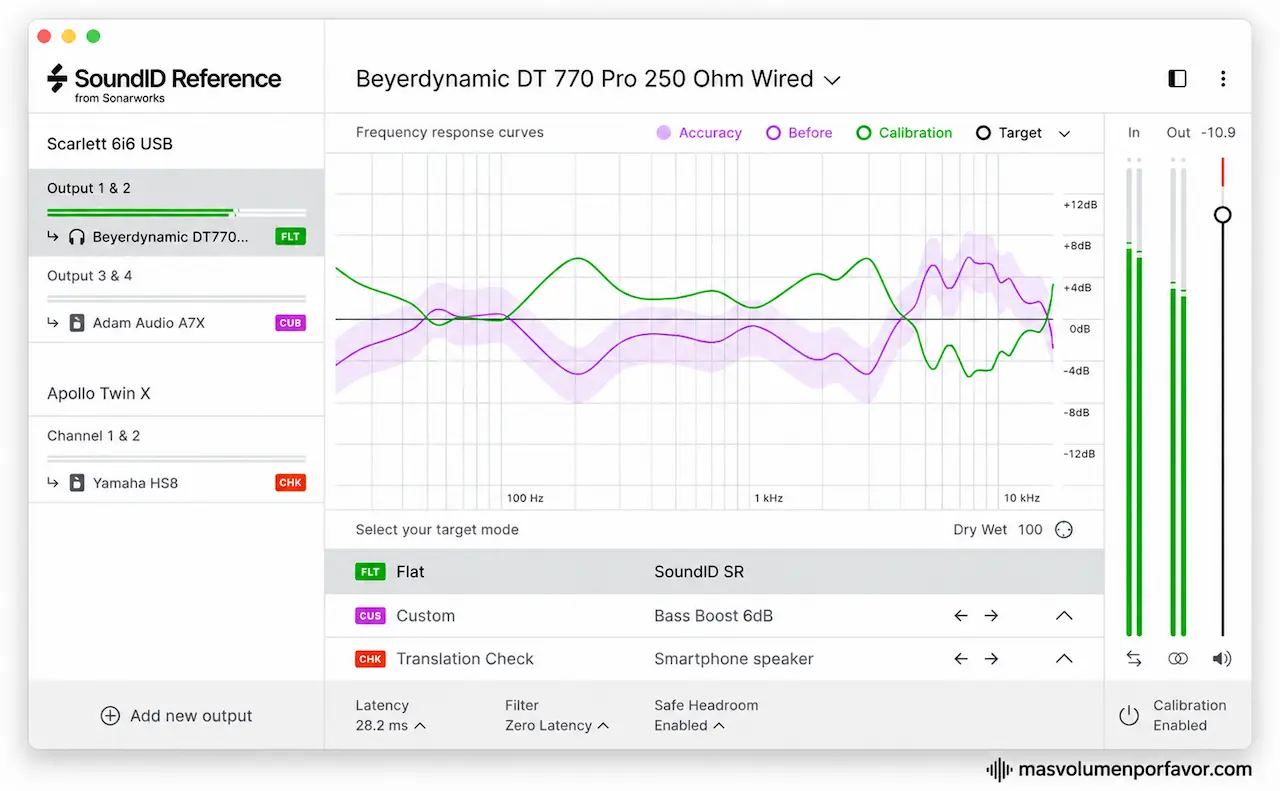This screenshot has width=1280, height=791.
Task: Toggle the Before curve display
Action: pyautogui.click(x=799, y=133)
